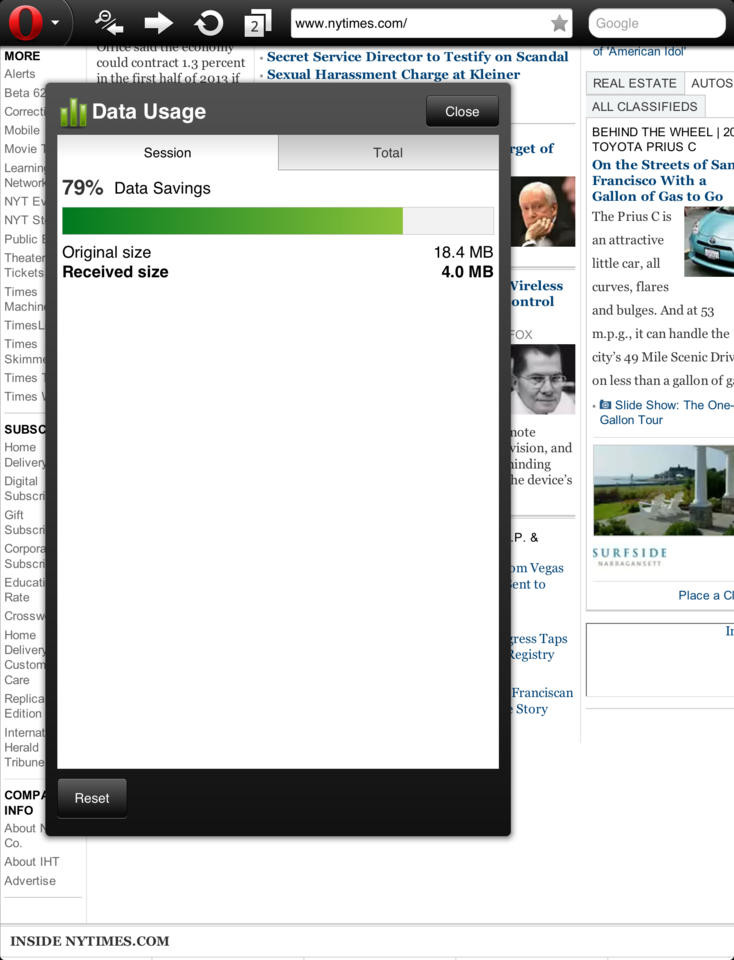Click the photo of man with glasses
Image resolution: width=734 pixels, height=960 pixels.
click(542, 379)
